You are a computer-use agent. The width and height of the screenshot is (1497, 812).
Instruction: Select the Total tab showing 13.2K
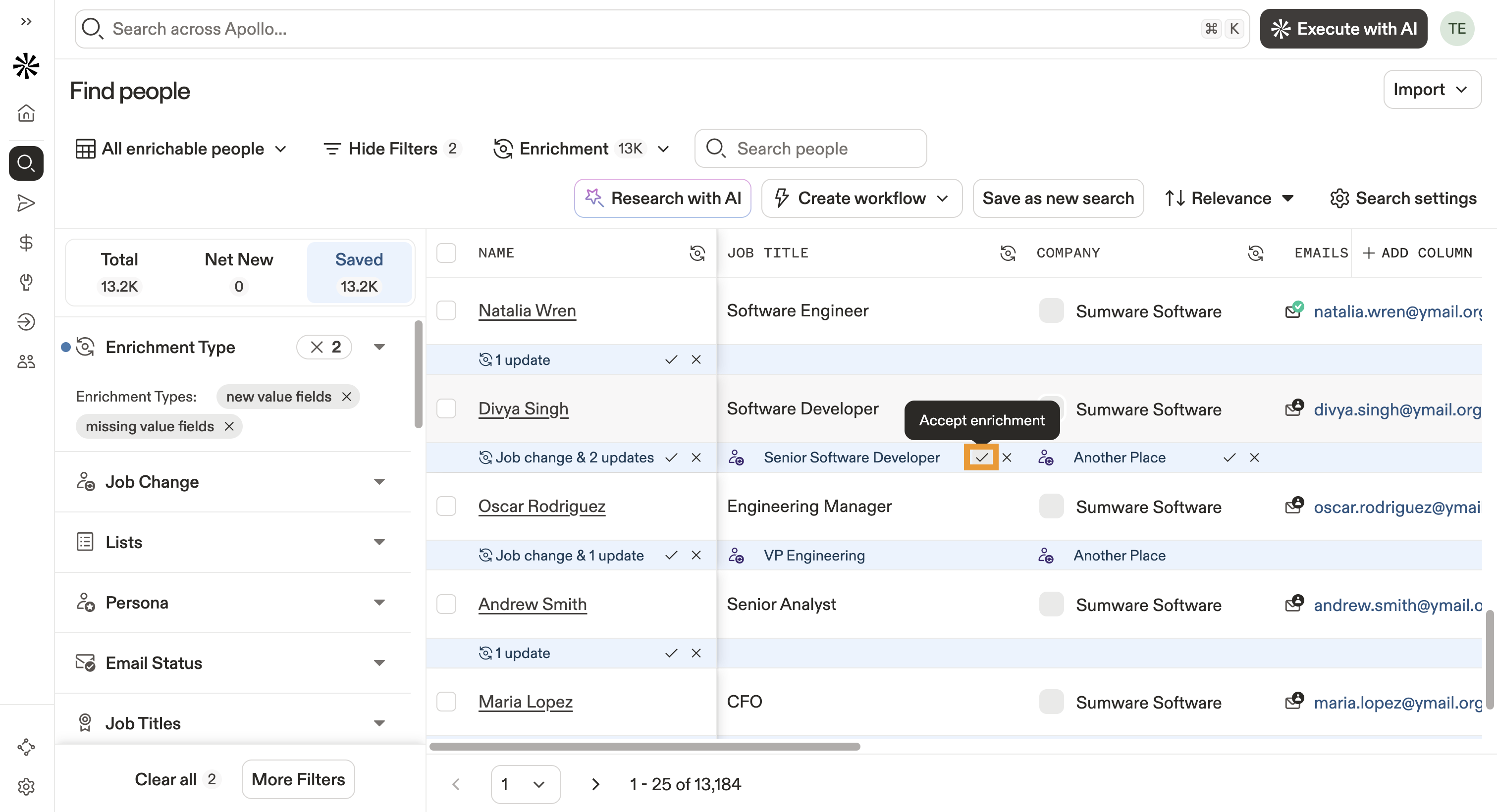point(119,271)
